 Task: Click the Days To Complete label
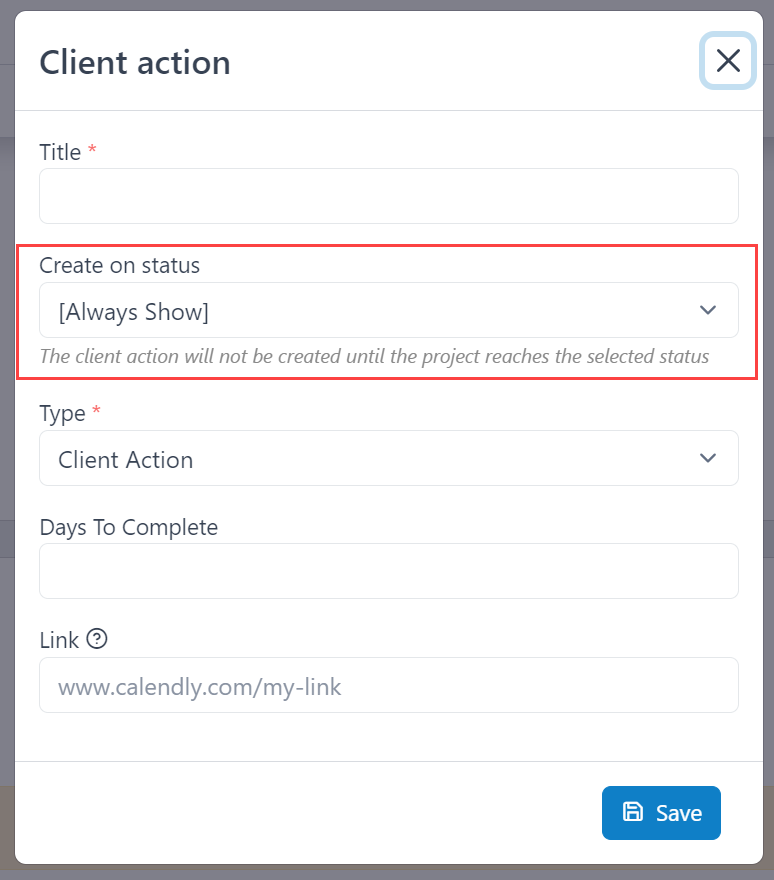(128, 527)
